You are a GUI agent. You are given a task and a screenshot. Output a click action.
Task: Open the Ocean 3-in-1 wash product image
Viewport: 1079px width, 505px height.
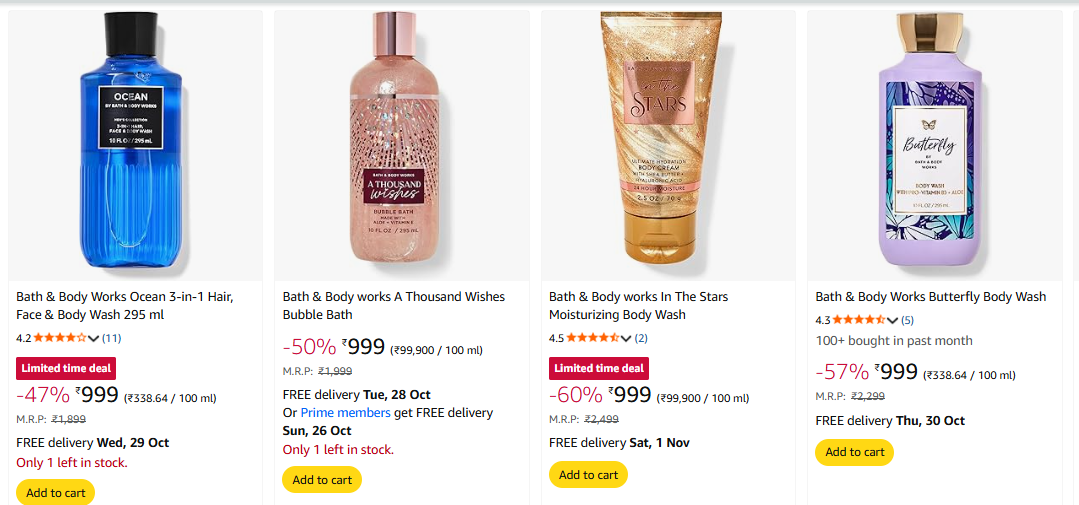[x=135, y=145]
